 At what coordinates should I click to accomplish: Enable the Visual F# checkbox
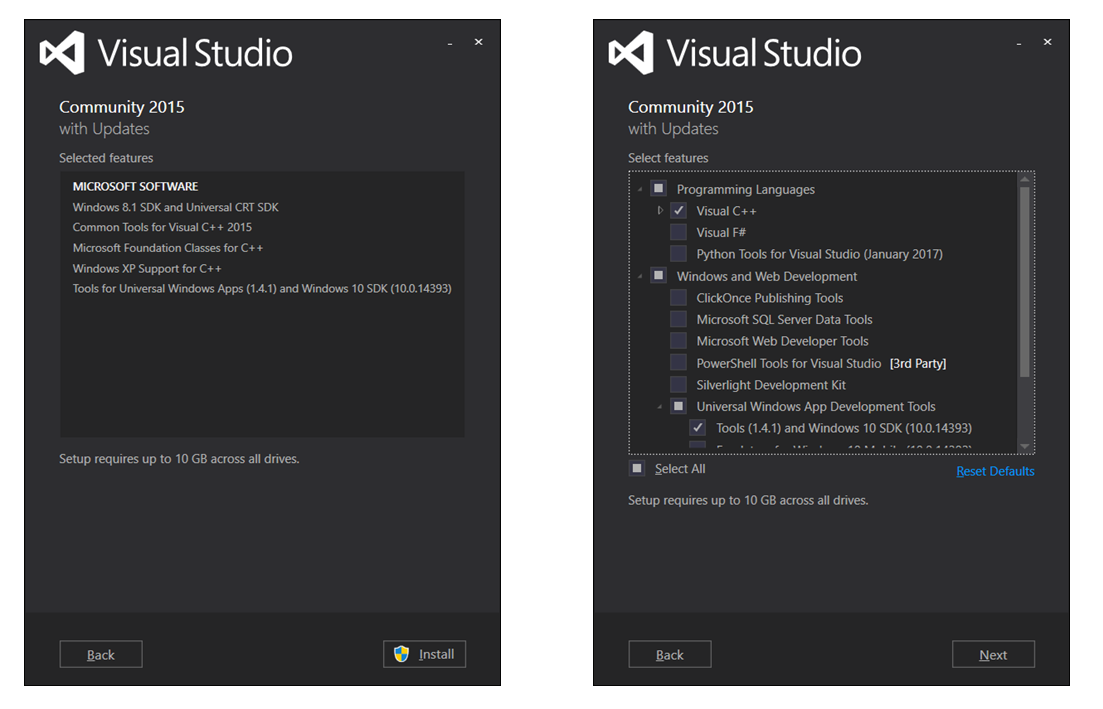tap(678, 232)
